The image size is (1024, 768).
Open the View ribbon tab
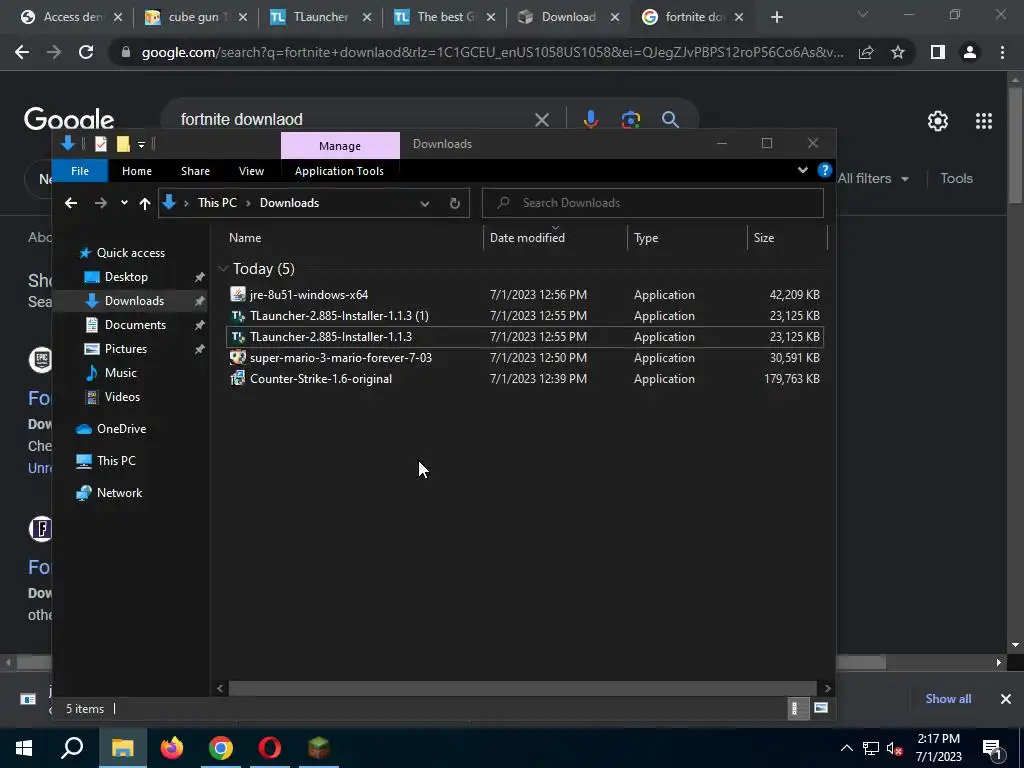tap(251, 171)
